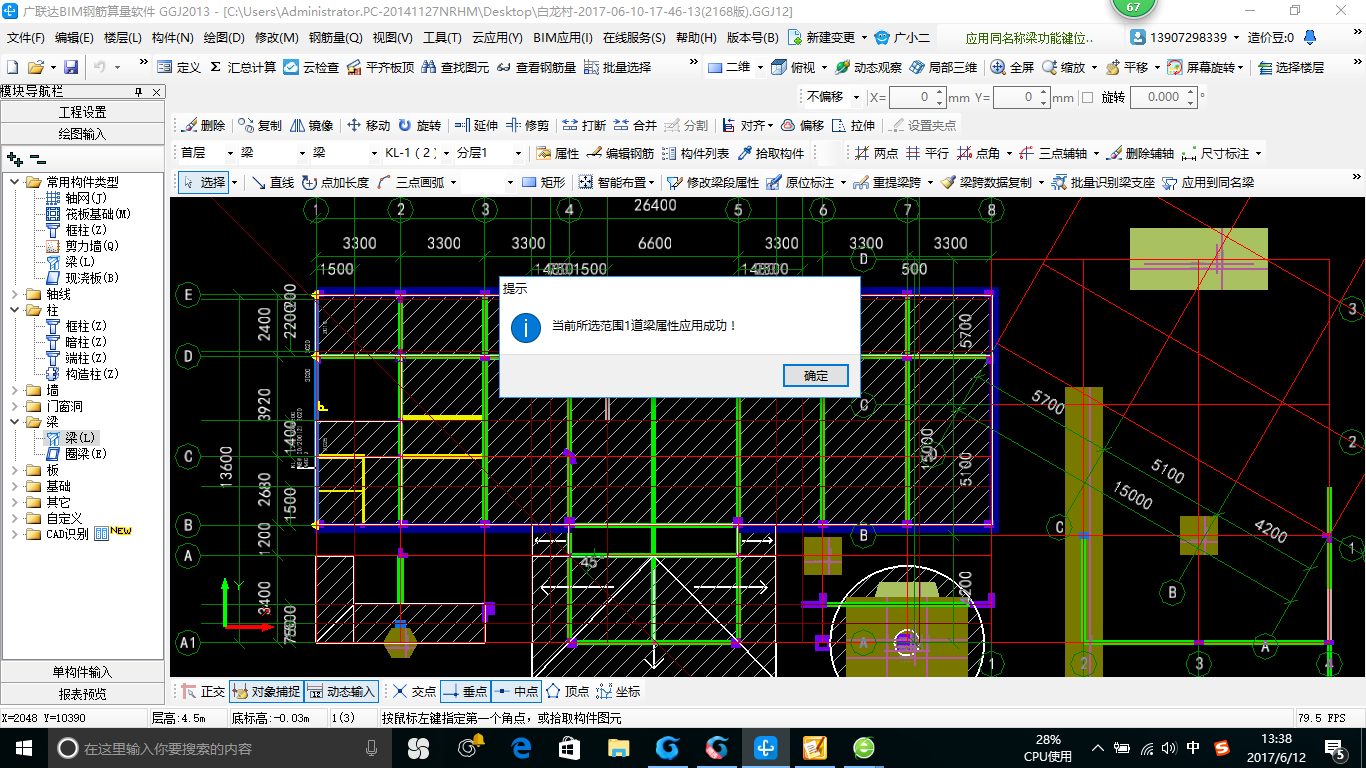This screenshot has height=768, width=1366.
Task: Open the BIM应用(I) menu
Action: pyautogui.click(x=563, y=38)
